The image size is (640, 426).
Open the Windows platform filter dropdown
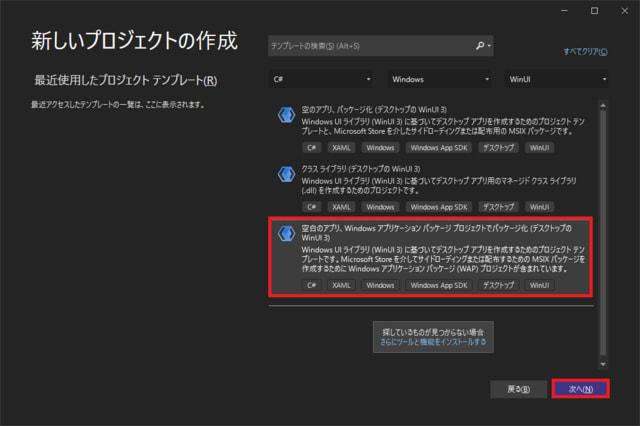pos(439,78)
